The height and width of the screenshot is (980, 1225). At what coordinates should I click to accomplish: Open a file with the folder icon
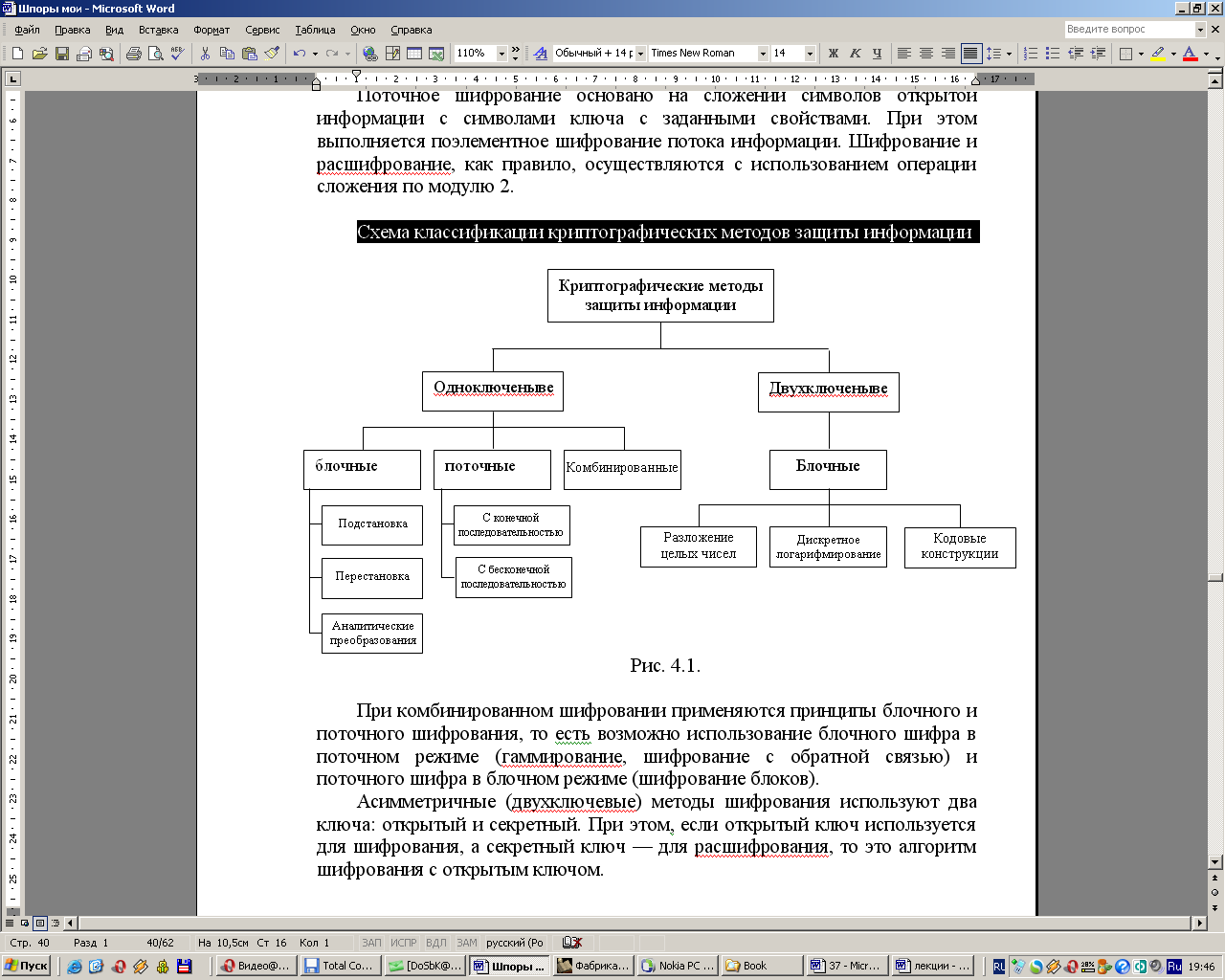click(x=39, y=54)
